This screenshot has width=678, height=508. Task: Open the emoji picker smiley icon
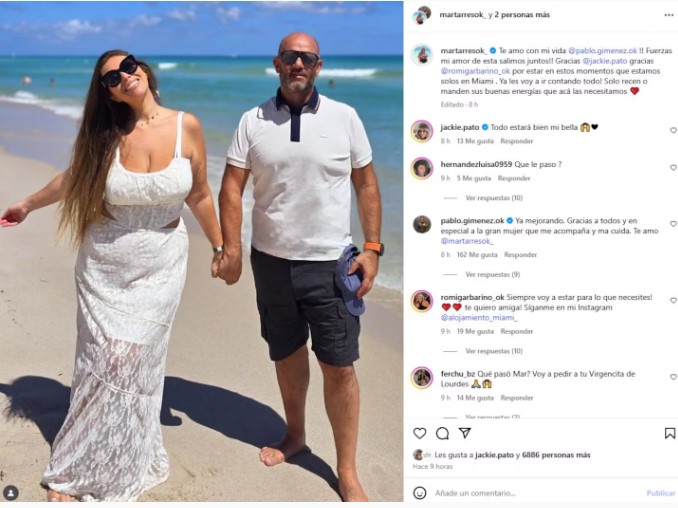419,493
